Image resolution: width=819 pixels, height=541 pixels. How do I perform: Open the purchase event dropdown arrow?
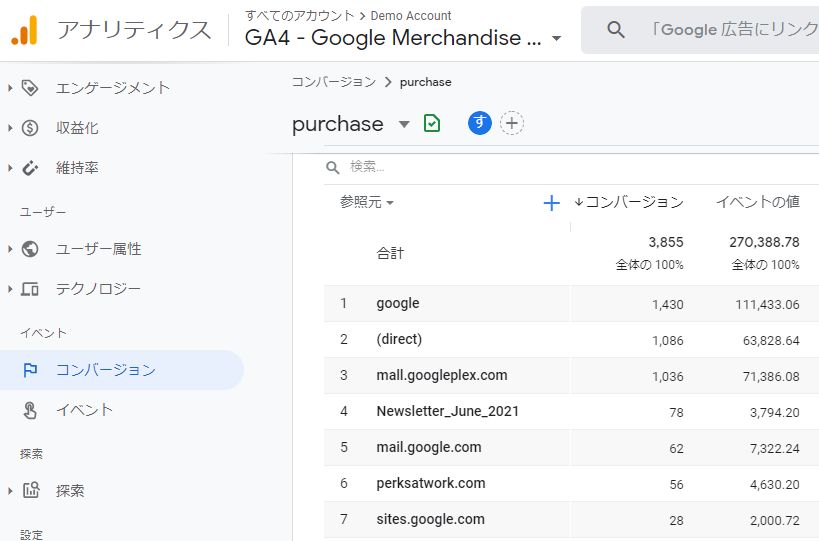[404, 124]
